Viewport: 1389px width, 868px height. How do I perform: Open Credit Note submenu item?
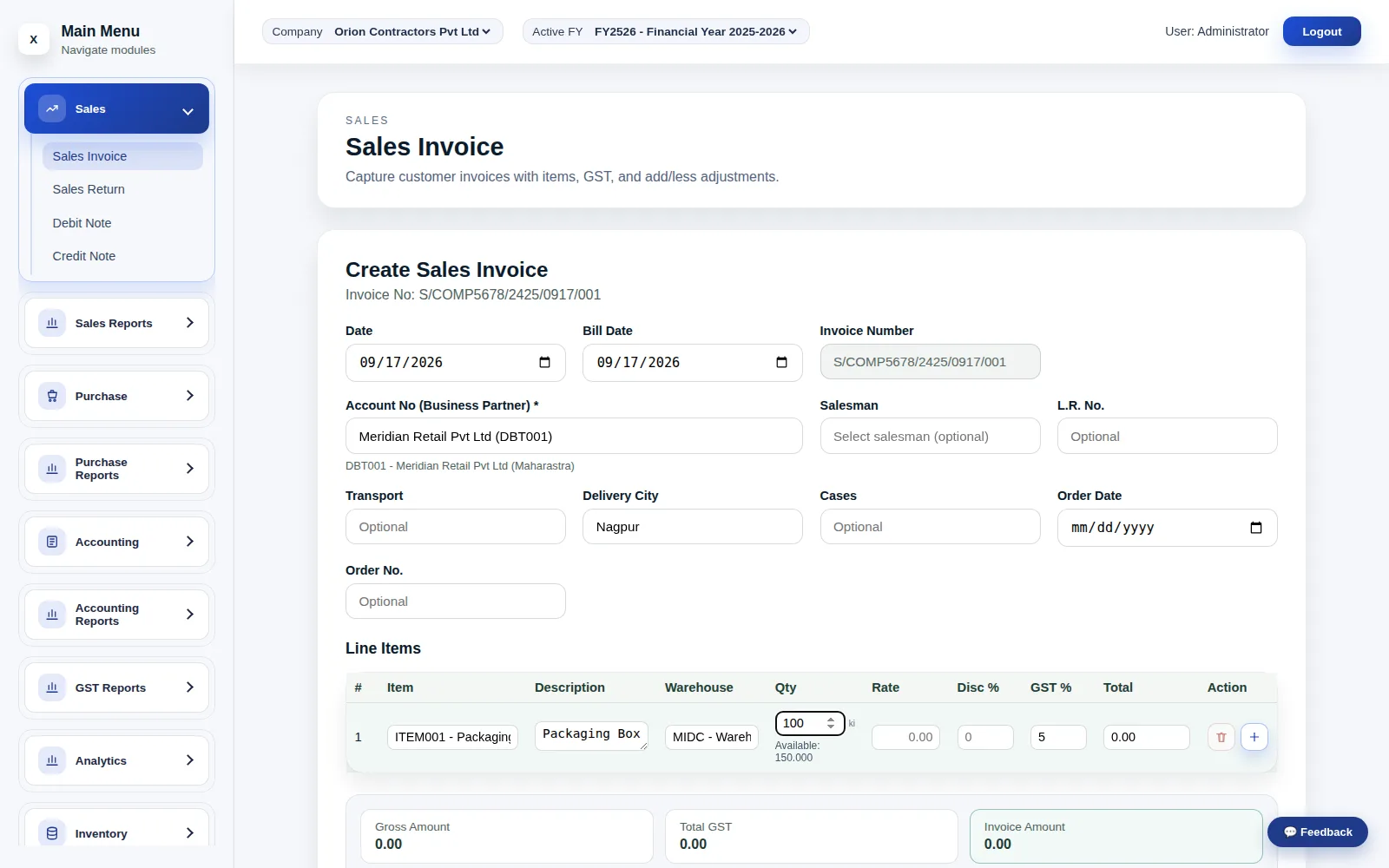pos(122,256)
